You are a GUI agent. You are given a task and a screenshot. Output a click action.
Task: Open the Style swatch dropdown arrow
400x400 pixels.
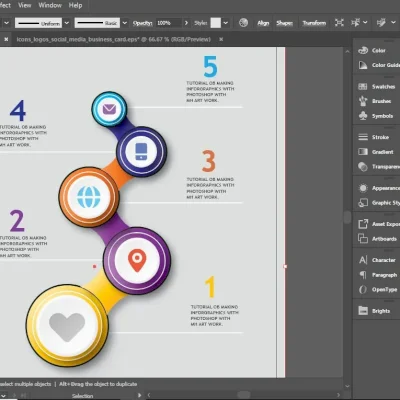click(x=226, y=23)
